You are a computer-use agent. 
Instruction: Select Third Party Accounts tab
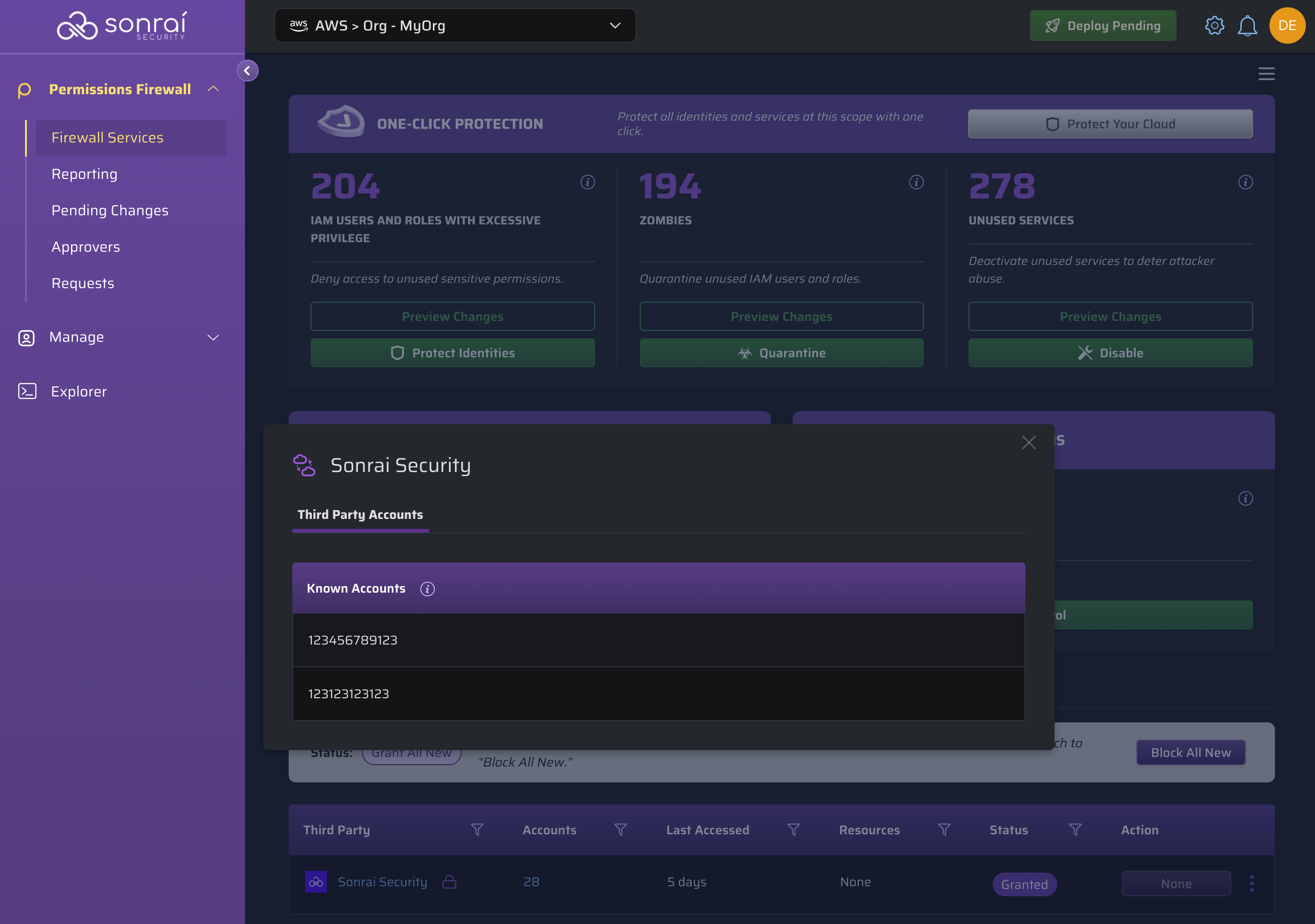click(x=360, y=515)
